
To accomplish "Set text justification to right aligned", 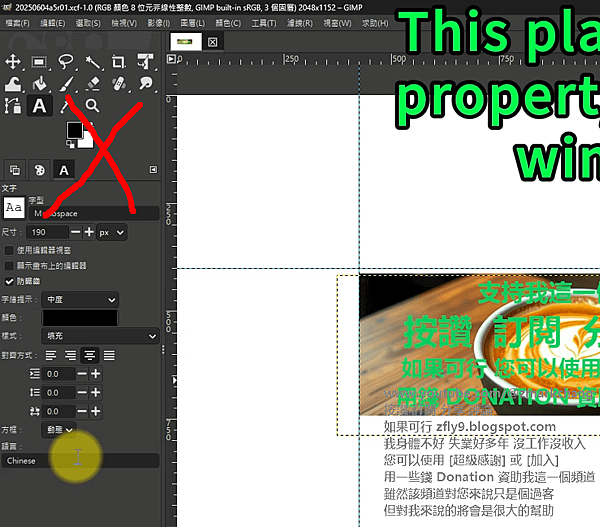I will coord(70,356).
